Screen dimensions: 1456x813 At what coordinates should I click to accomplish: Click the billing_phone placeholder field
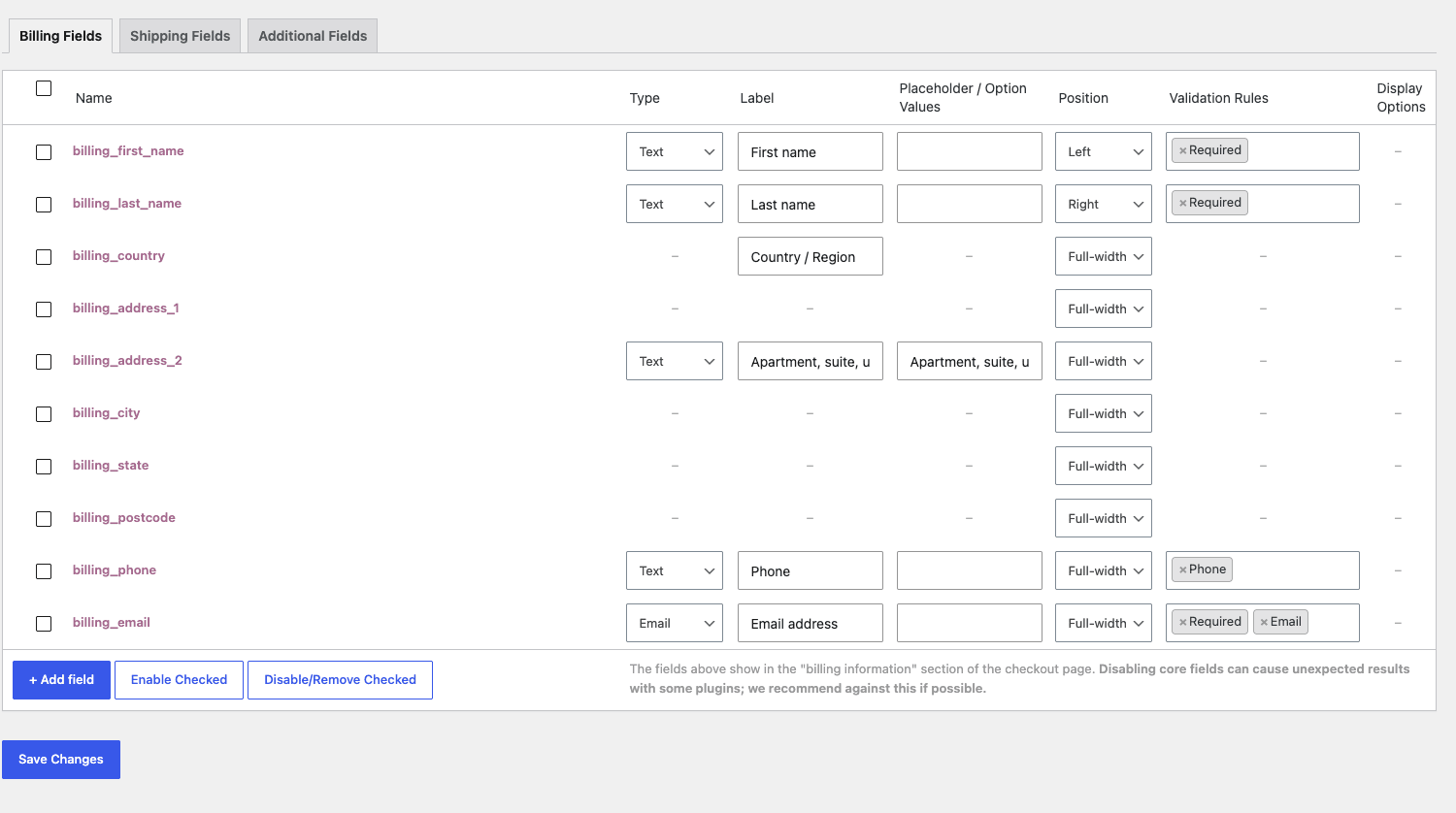tap(970, 570)
